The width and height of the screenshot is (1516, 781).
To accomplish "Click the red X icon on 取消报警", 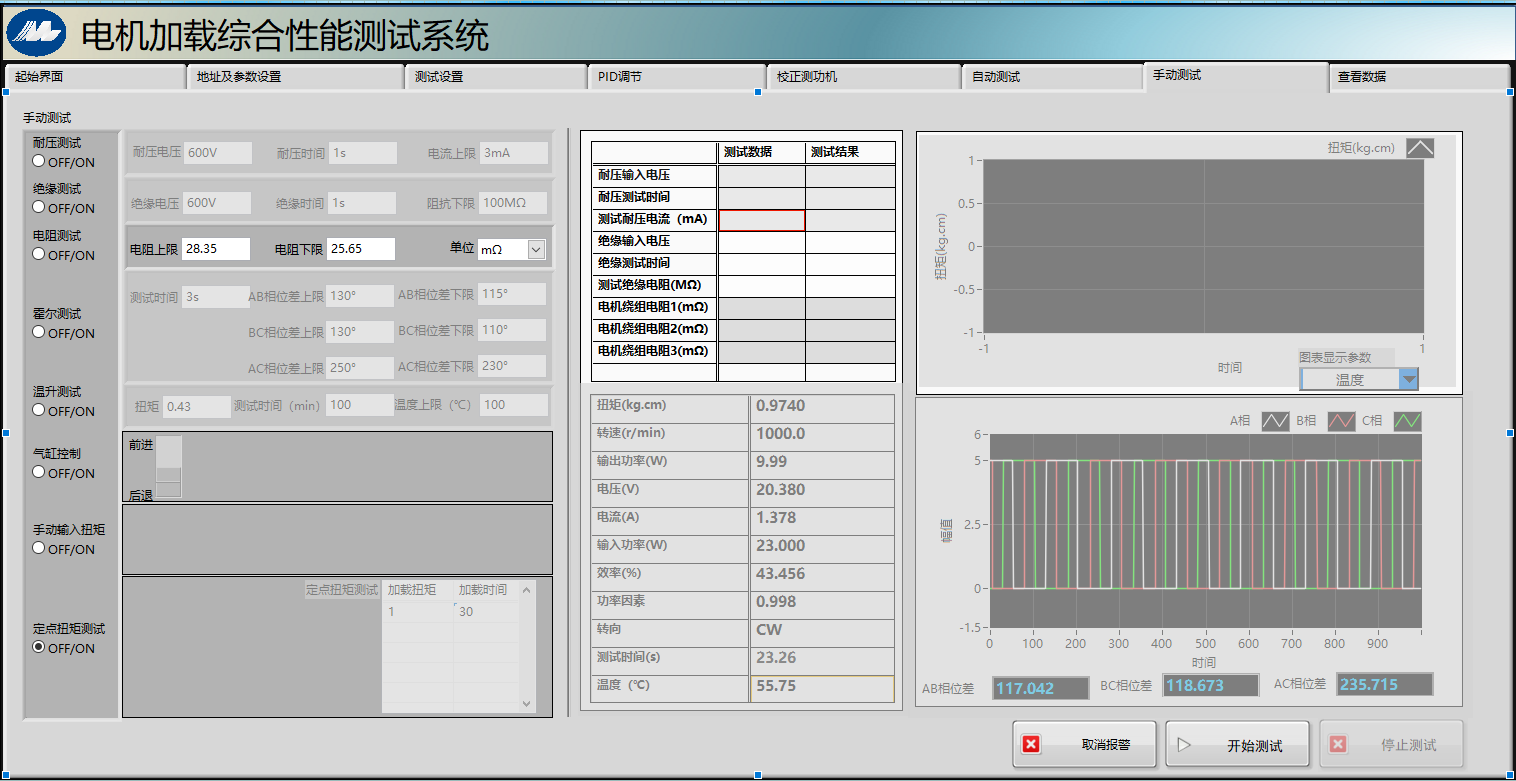I will click(x=1032, y=745).
